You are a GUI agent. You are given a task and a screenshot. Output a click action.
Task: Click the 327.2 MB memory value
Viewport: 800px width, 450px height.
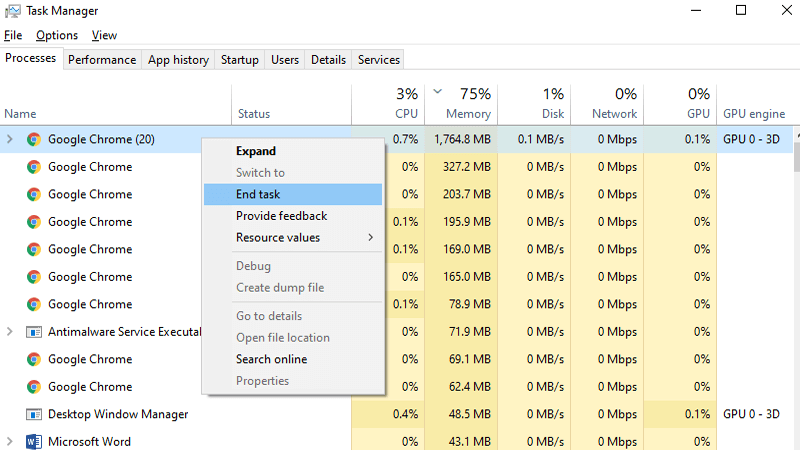pos(466,167)
